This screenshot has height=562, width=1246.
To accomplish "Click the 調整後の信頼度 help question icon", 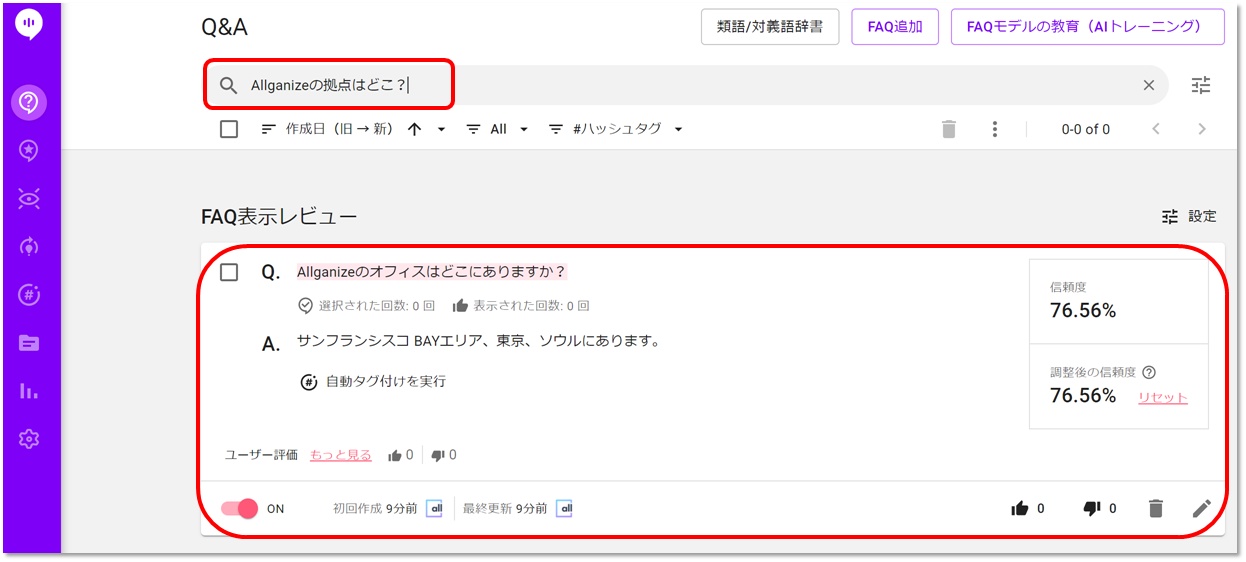I will point(1149,372).
